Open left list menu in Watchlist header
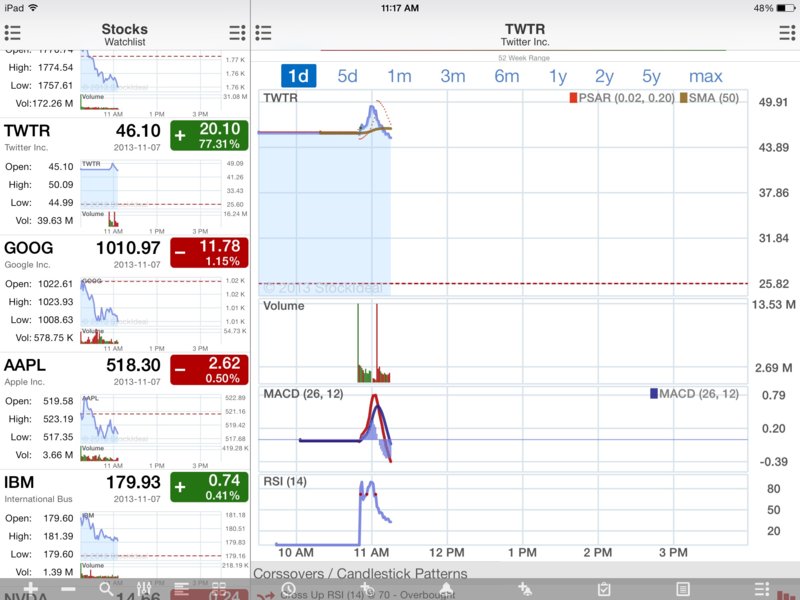Viewport: 800px width, 600px height. click(13, 33)
